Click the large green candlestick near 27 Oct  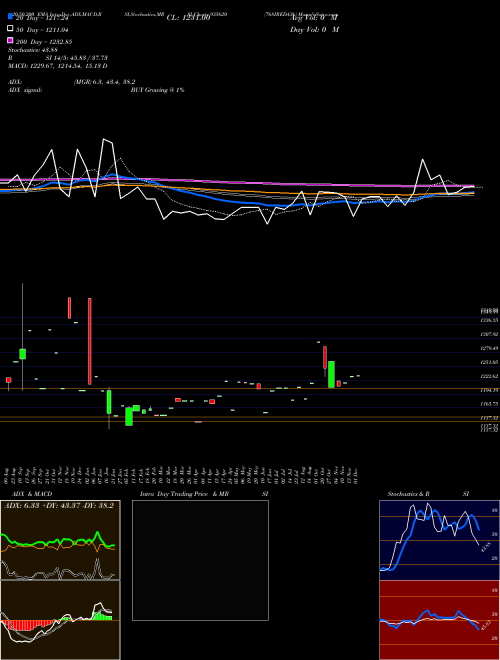[332, 374]
